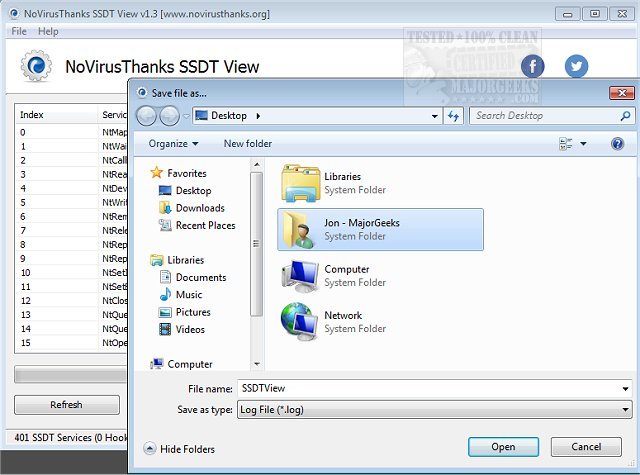Click the Refresh button in SSDT View
This screenshot has width=640, height=475.
coord(67,405)
